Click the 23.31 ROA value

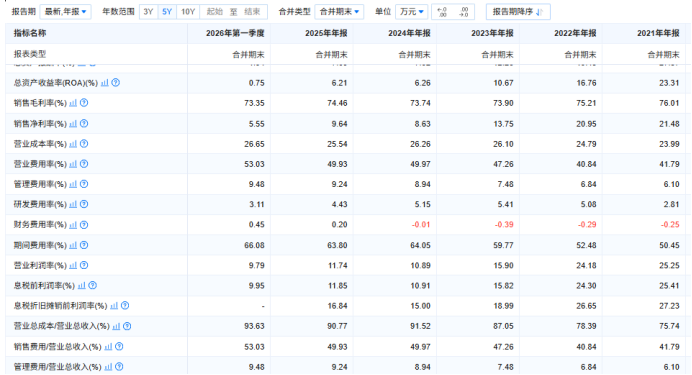[669, 82]
